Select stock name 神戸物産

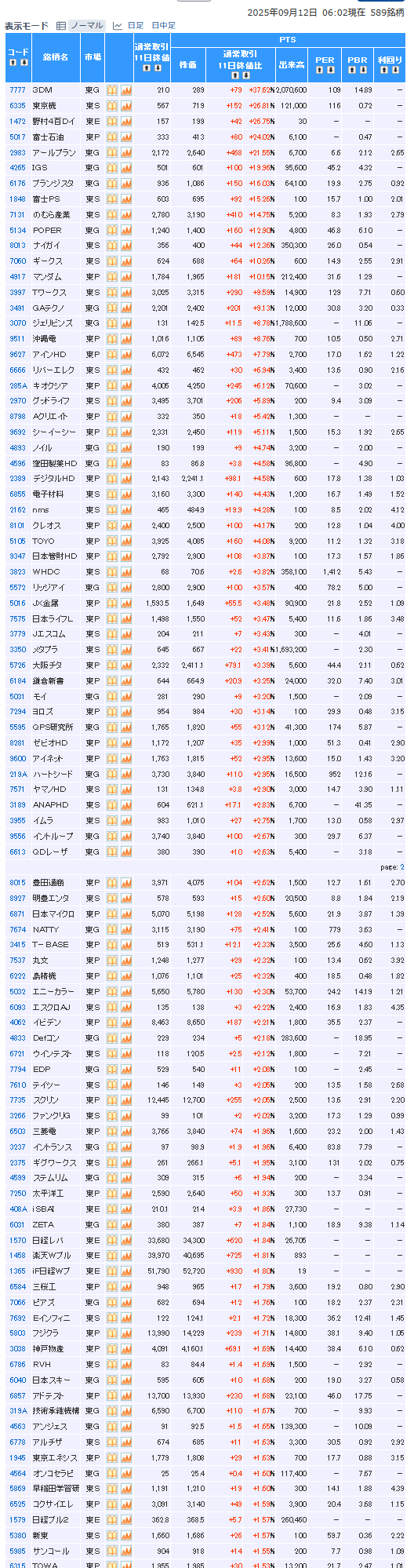pyautogui.click(x=49, y=1348)
